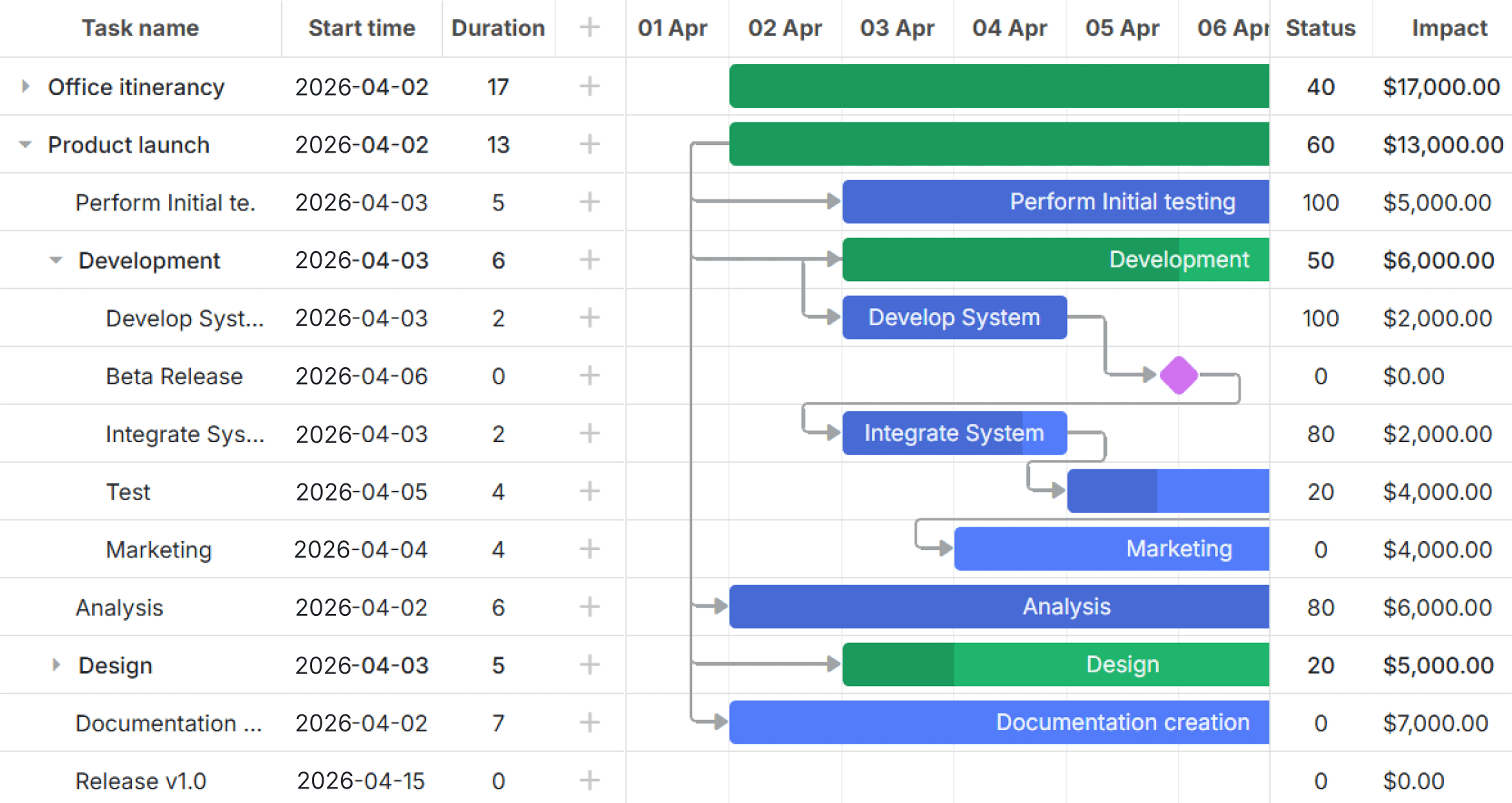Viewport: 1512px width, 803px height.
Task: Sort by Task name column header
Action: click(x=140, y=28)
